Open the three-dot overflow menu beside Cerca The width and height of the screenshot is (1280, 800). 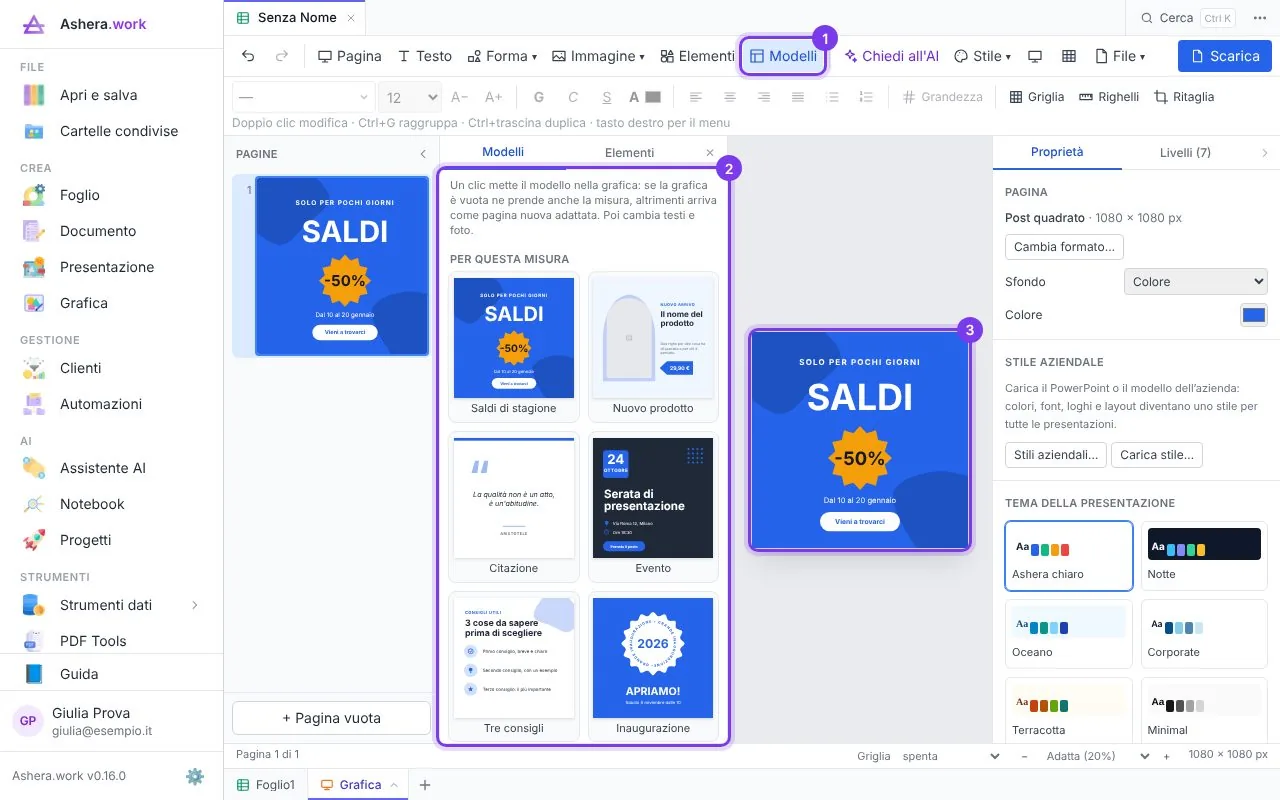pos(1259,18)
